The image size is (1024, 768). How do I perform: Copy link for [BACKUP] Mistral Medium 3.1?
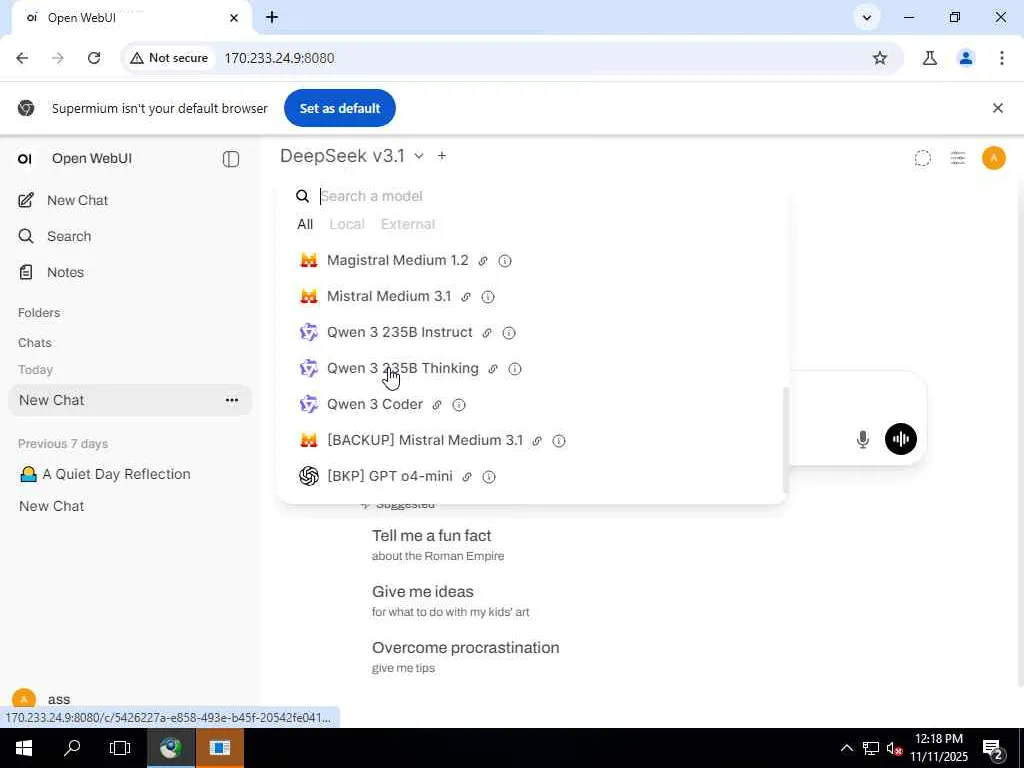537,441
